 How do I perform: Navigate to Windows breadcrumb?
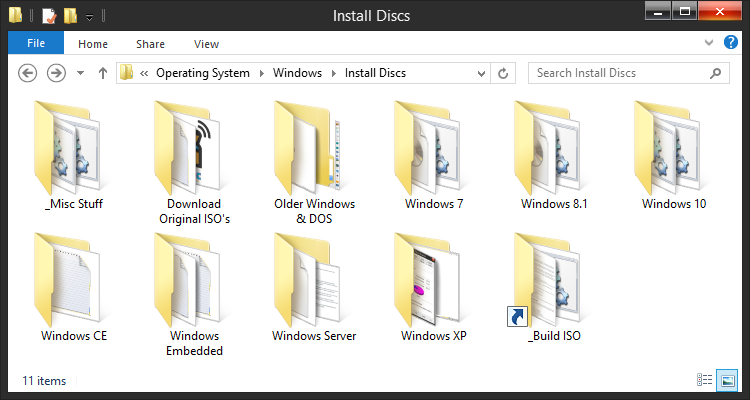(x=297, y=73)
